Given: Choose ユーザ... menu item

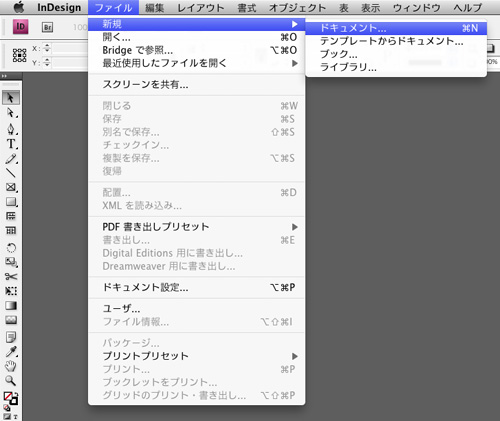Looking at the screenshot, I should [x=197, y=309].
